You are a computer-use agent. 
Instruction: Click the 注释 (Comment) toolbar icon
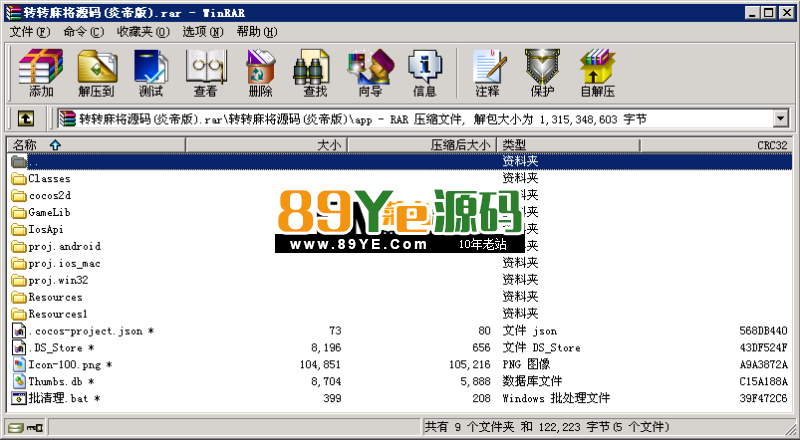click(487, 72)
